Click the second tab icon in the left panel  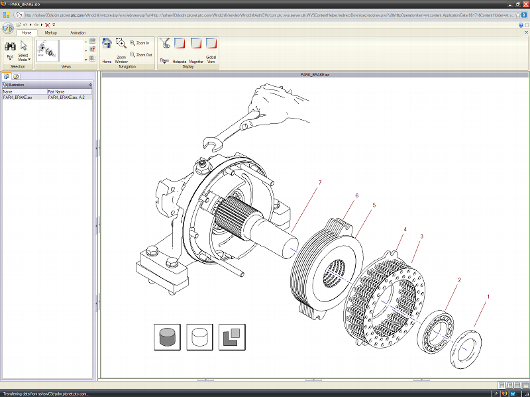pyautogui.click(x=16, y=76)
